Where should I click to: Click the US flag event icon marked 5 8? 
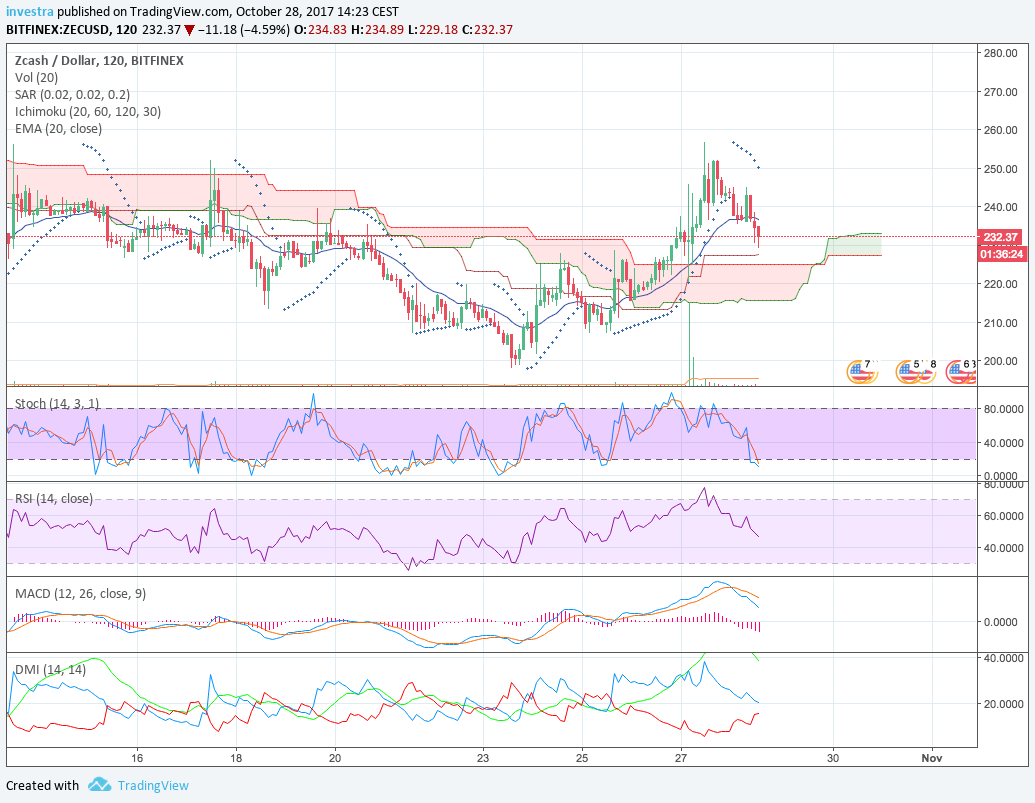(x=916, y=371)
